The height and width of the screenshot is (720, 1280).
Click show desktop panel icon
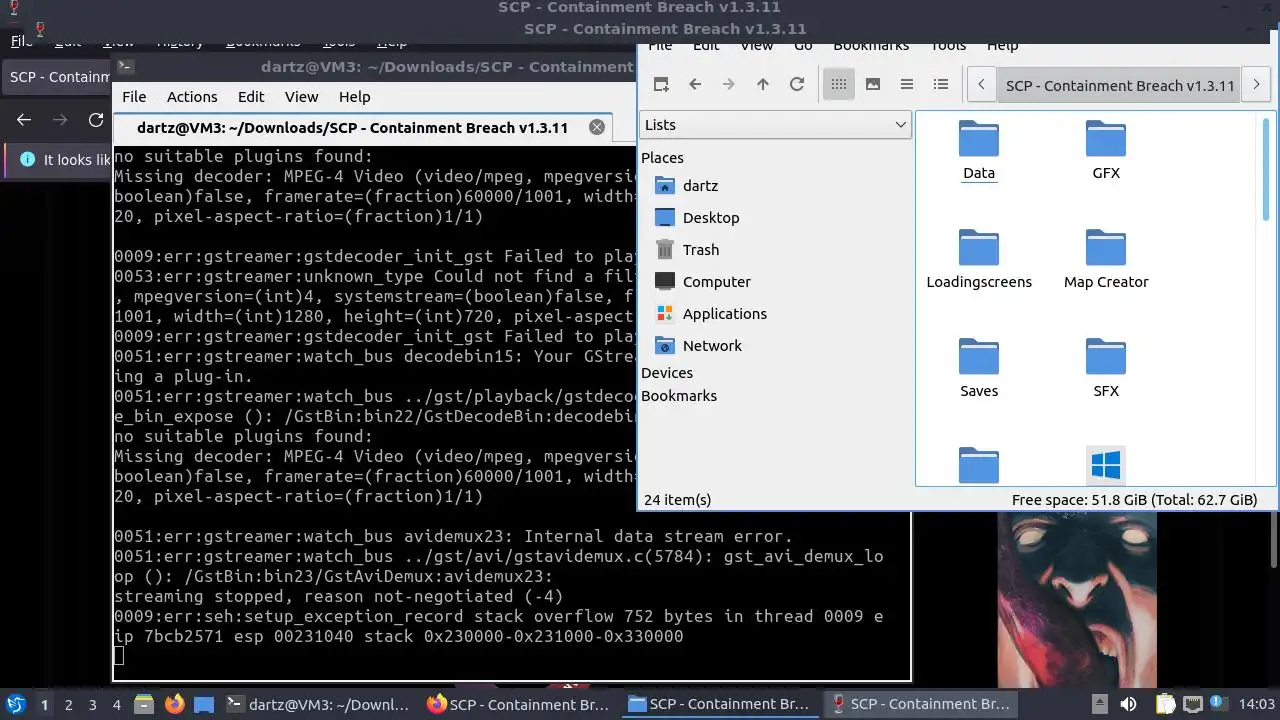pyautogui.click(x=204, y=704)
